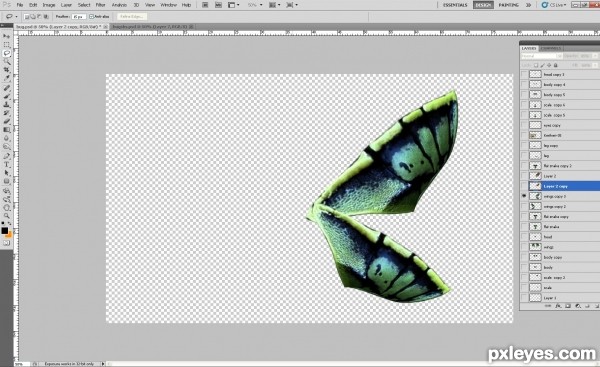Image resolution: width=600 pixels, height=367 pixels.
Task: Click the foreground color swatch
Action: [5, 230]
